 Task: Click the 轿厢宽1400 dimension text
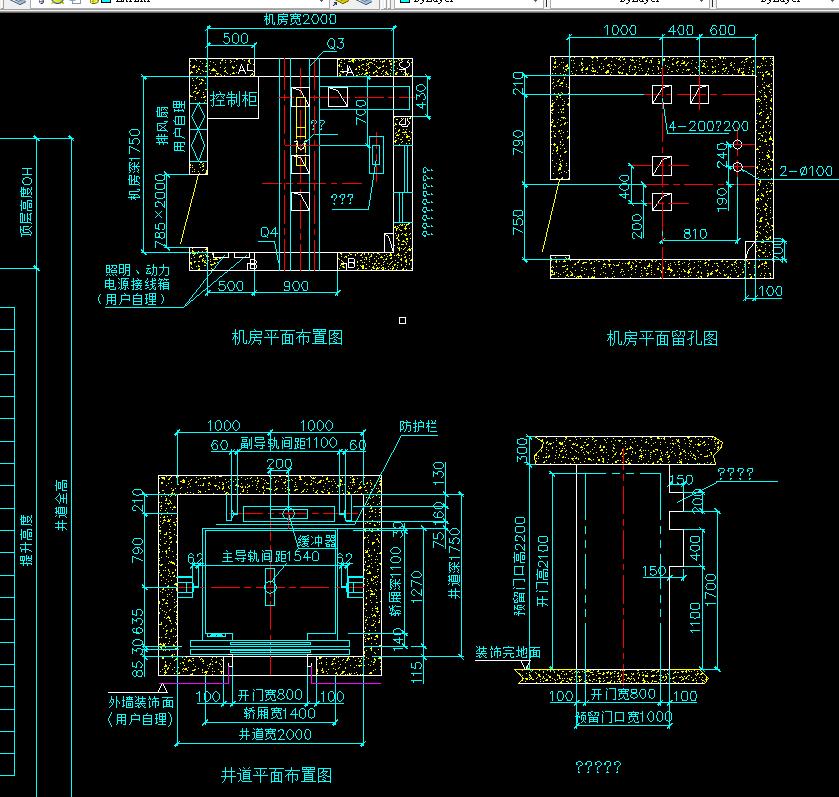coord(279,713)
